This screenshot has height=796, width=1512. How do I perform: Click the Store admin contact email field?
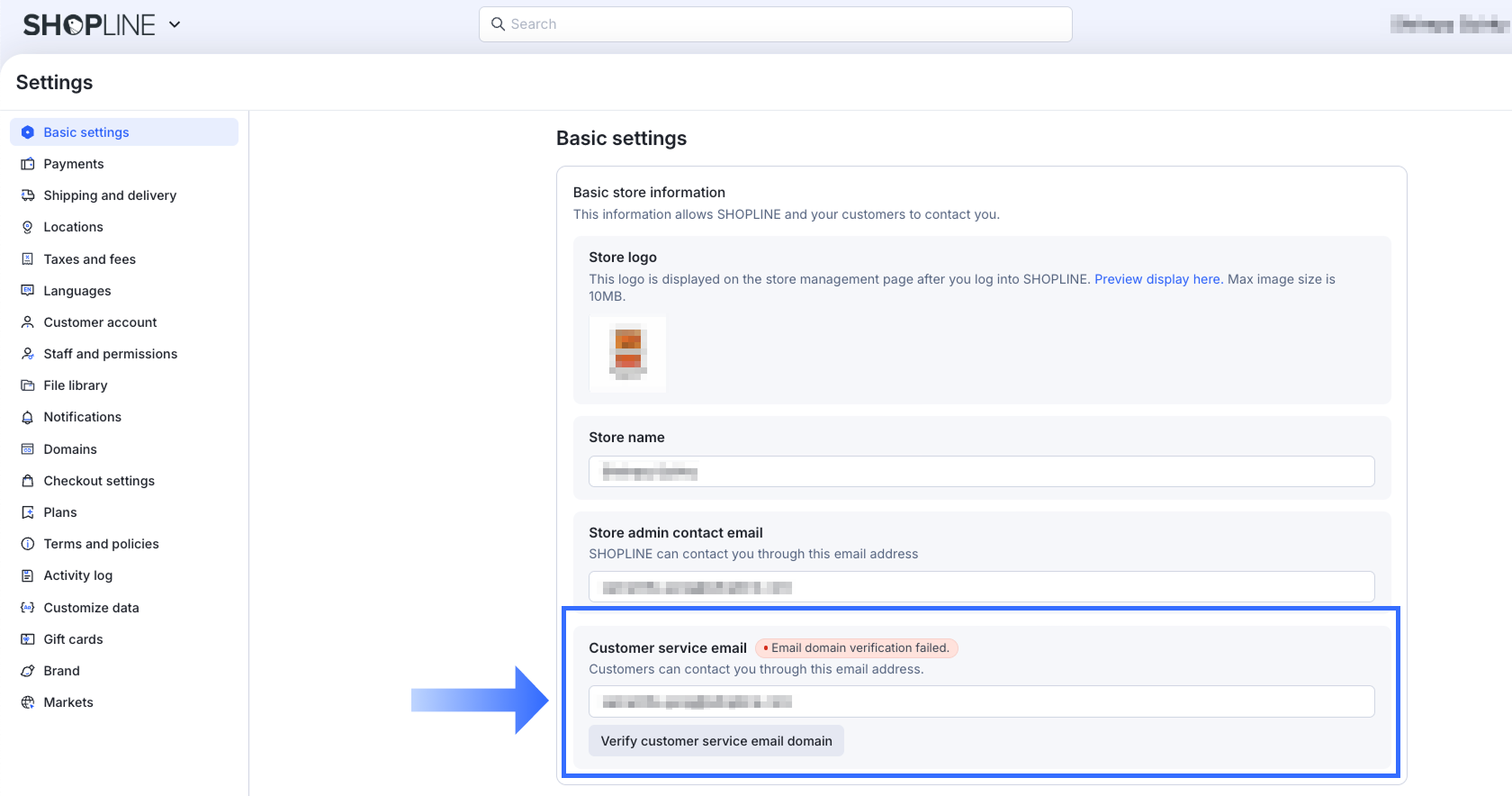point(982,587)
